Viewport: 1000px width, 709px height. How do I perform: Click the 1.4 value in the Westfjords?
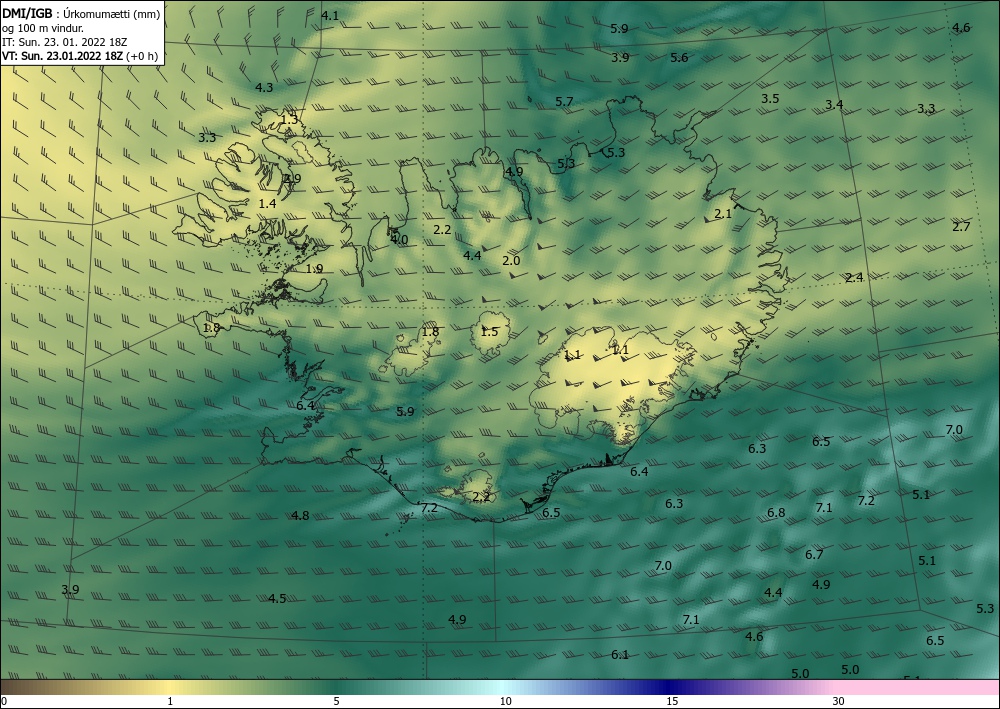268,204
